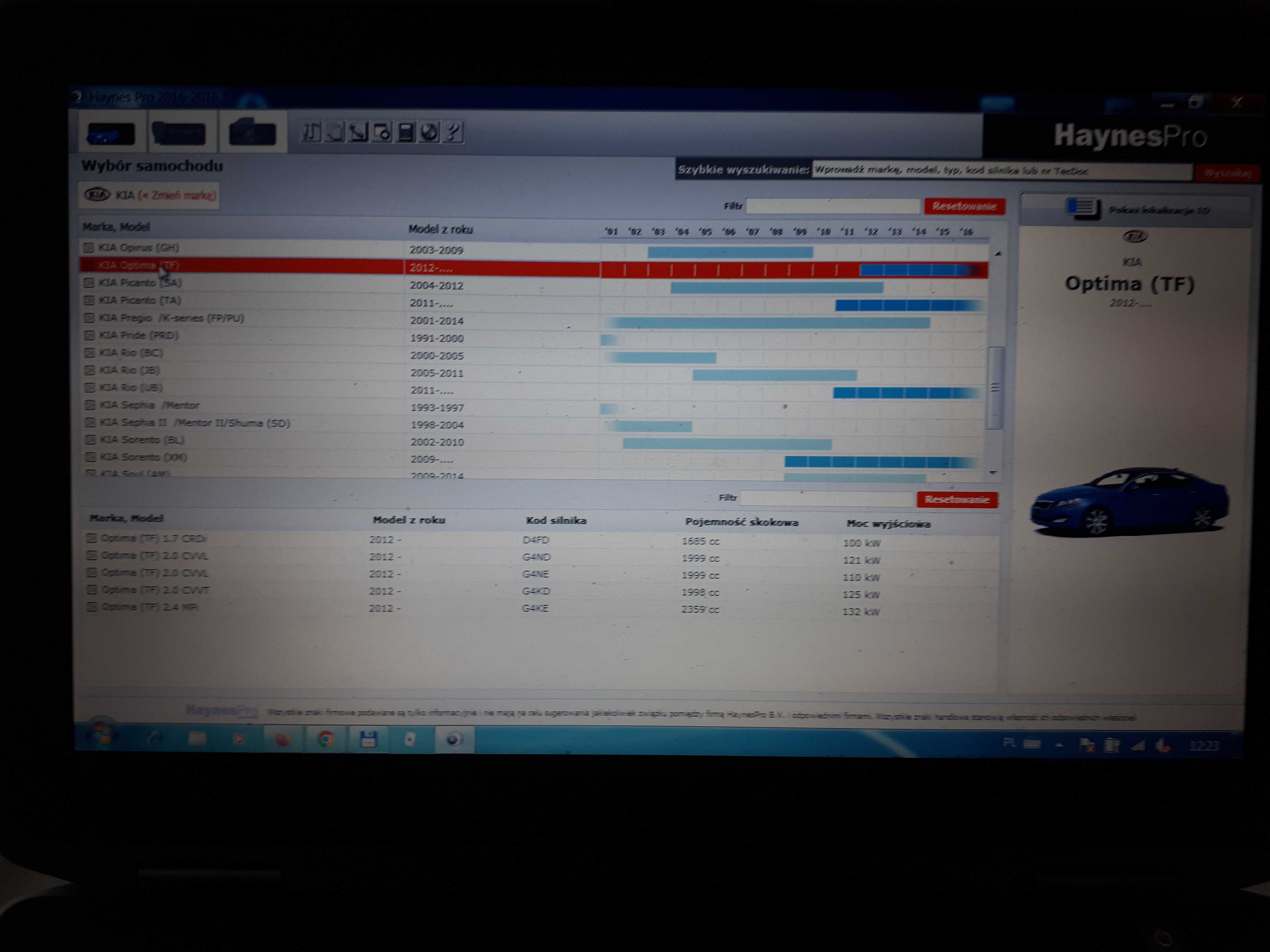Click the upper Resetowanie button
Image resolution: width=1270 pixels, height=952 pixels.
coord(965,207)
